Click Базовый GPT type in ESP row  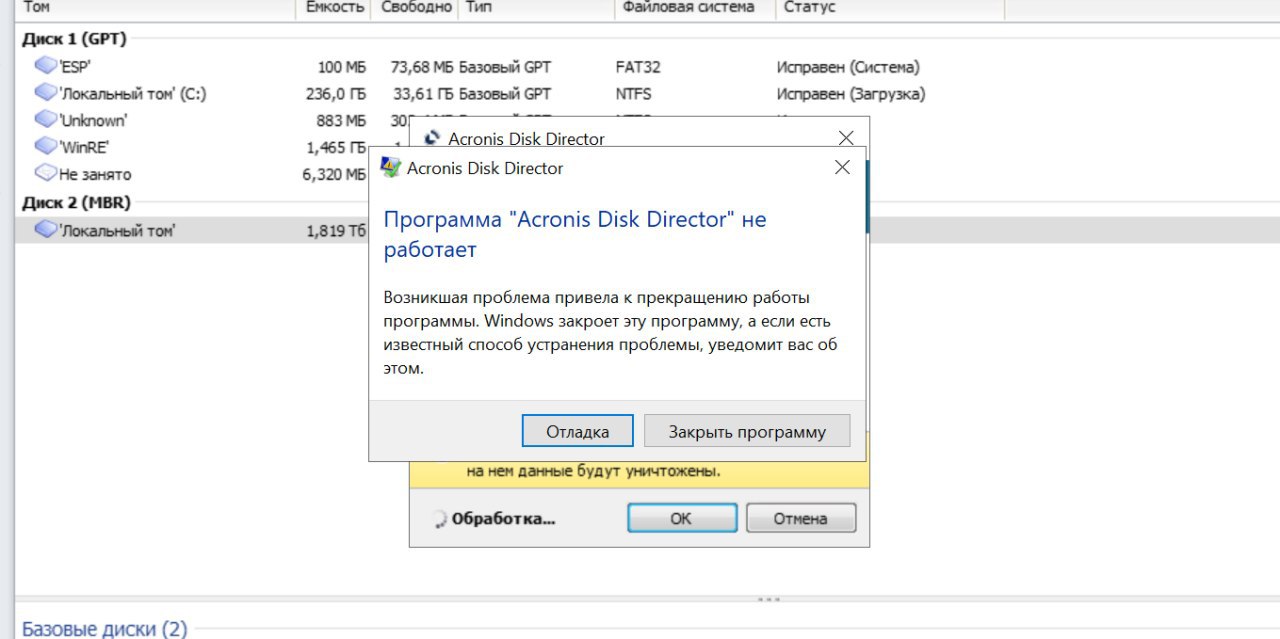(x=505, y=67)
